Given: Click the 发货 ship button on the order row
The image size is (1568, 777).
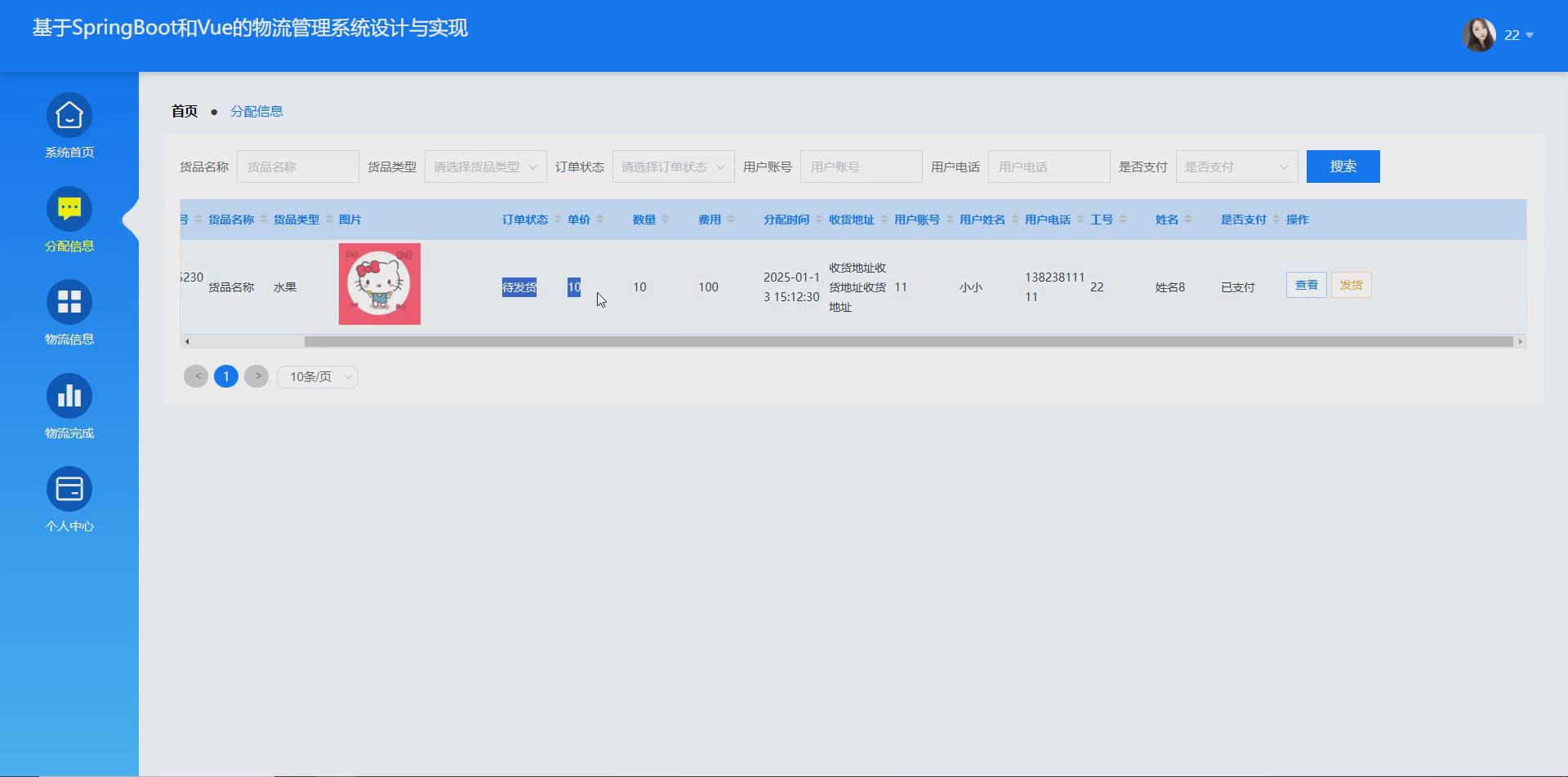Looking at the screenshot, I should (1351, 284).
